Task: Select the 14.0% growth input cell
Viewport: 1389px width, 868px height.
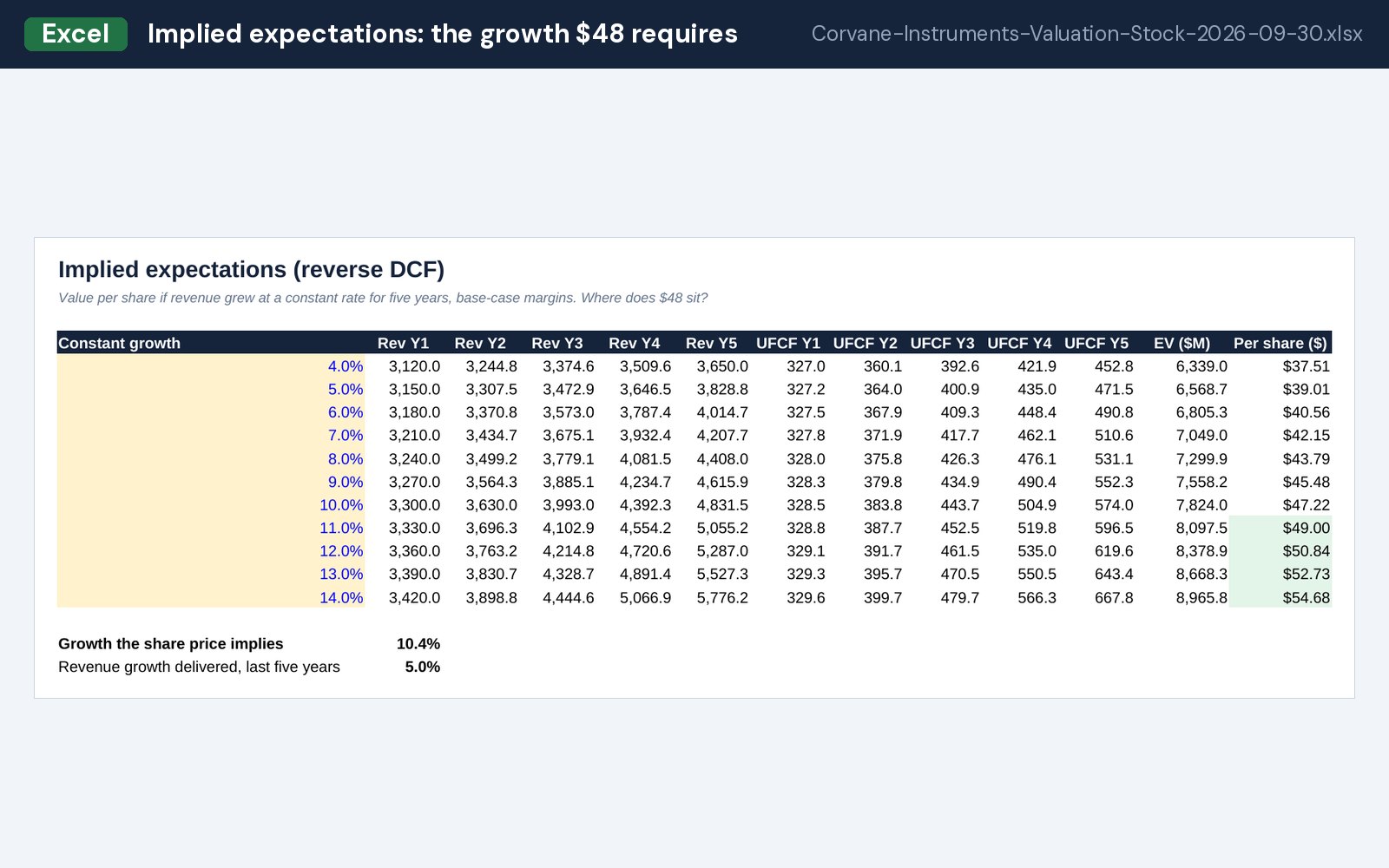Action: click(211, 597)
